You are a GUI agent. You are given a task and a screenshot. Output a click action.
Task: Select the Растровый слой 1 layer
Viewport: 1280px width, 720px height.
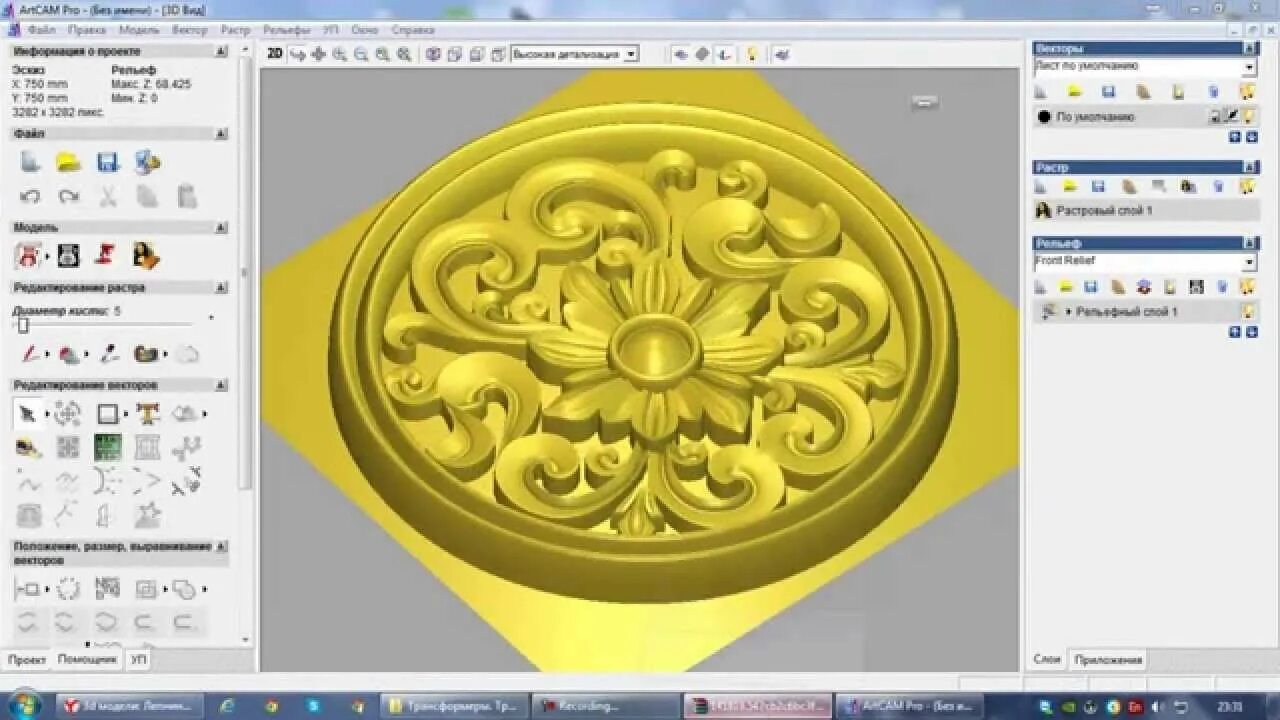(1146, 211)
